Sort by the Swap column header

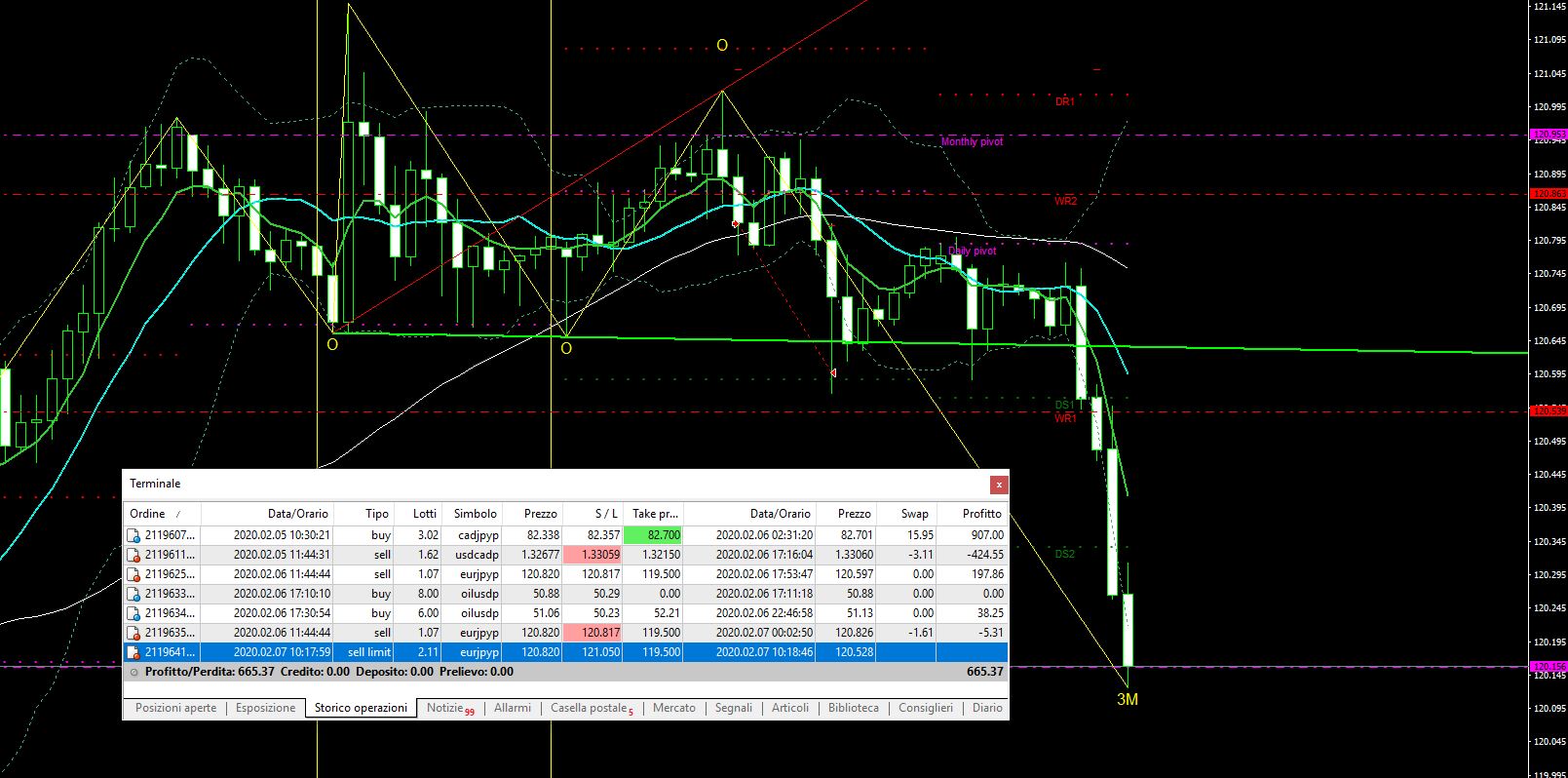click(x=906, y=514)
